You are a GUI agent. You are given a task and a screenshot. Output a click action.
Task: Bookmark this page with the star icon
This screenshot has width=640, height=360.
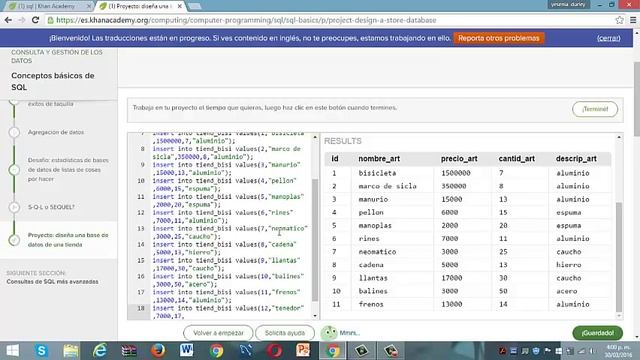(619, 20)
